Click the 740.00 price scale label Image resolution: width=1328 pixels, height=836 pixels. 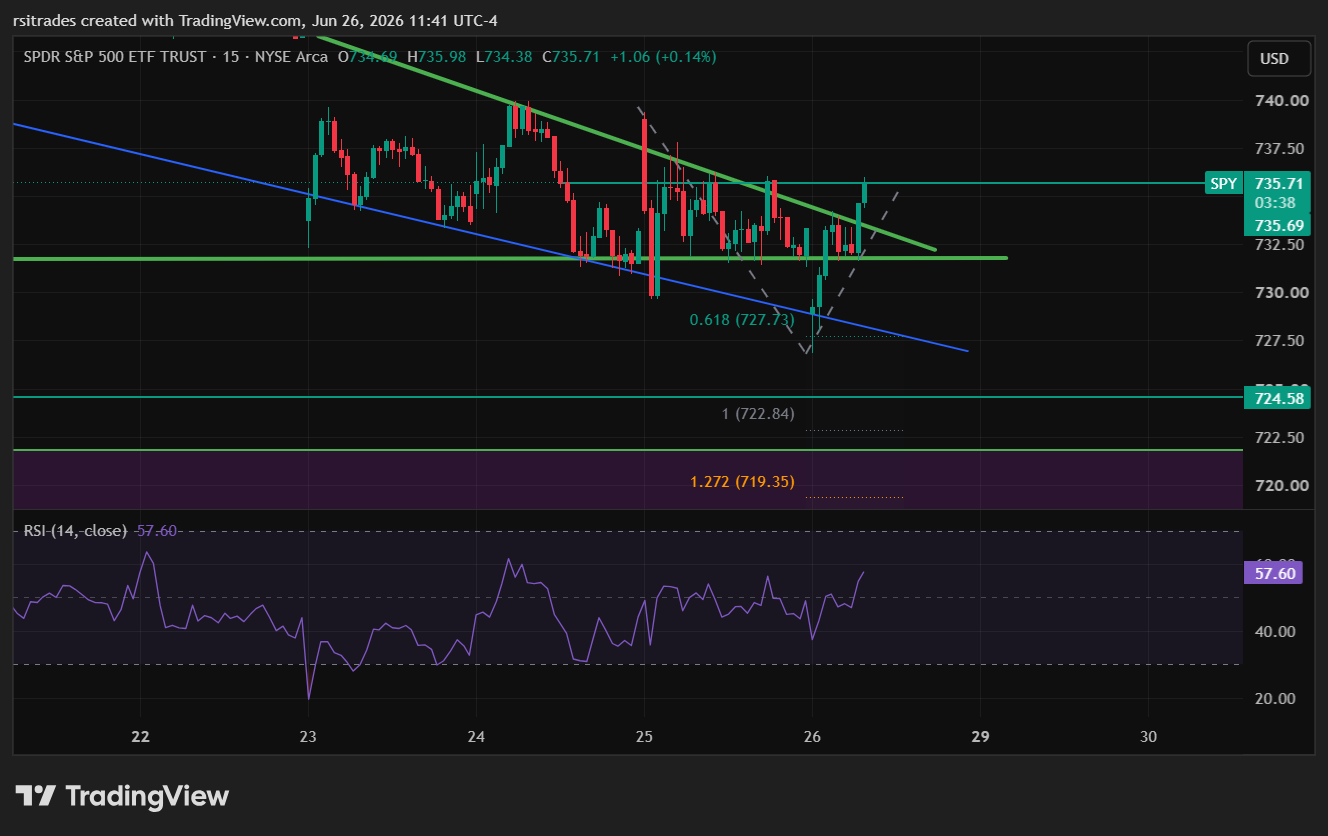1281,101
